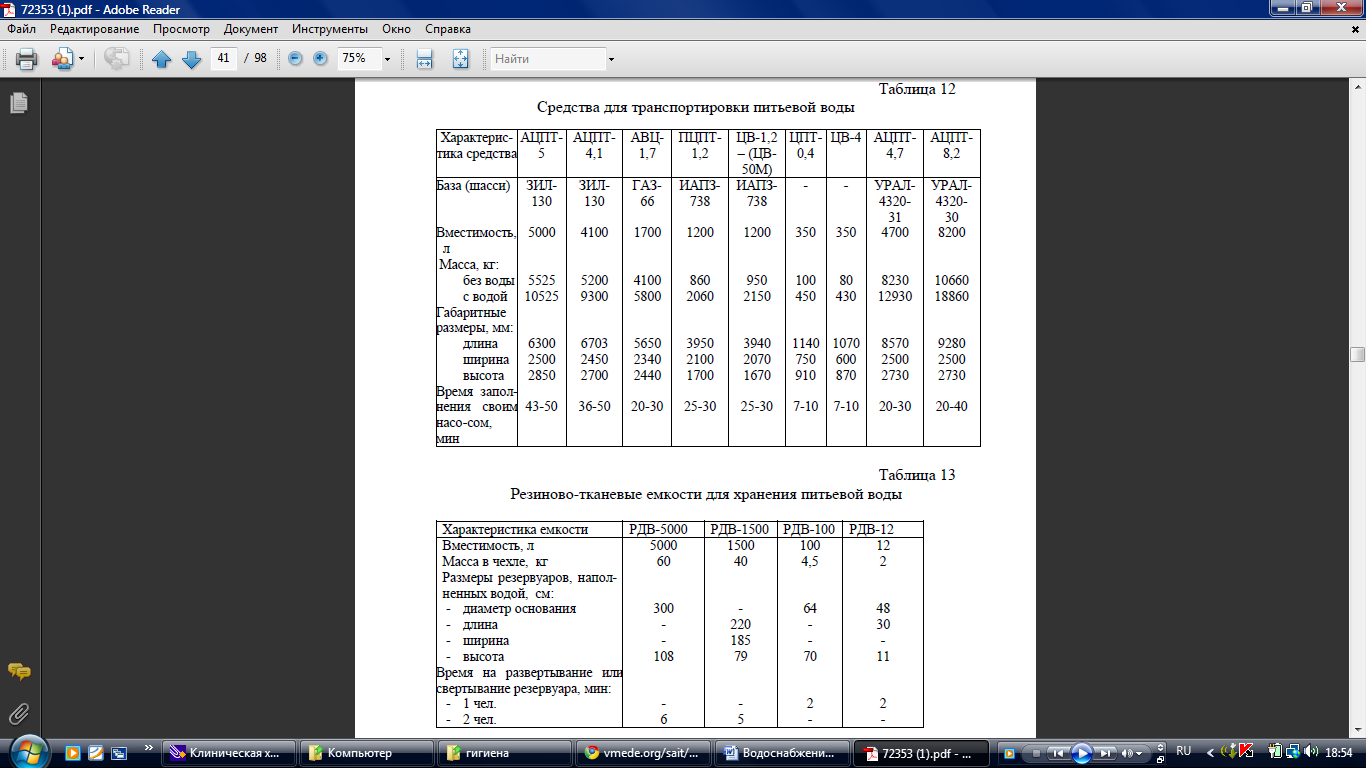The height and width of the screenshot is (768, 1366).
Task: Open the Окно menu
Action: [x=396, y=29]
